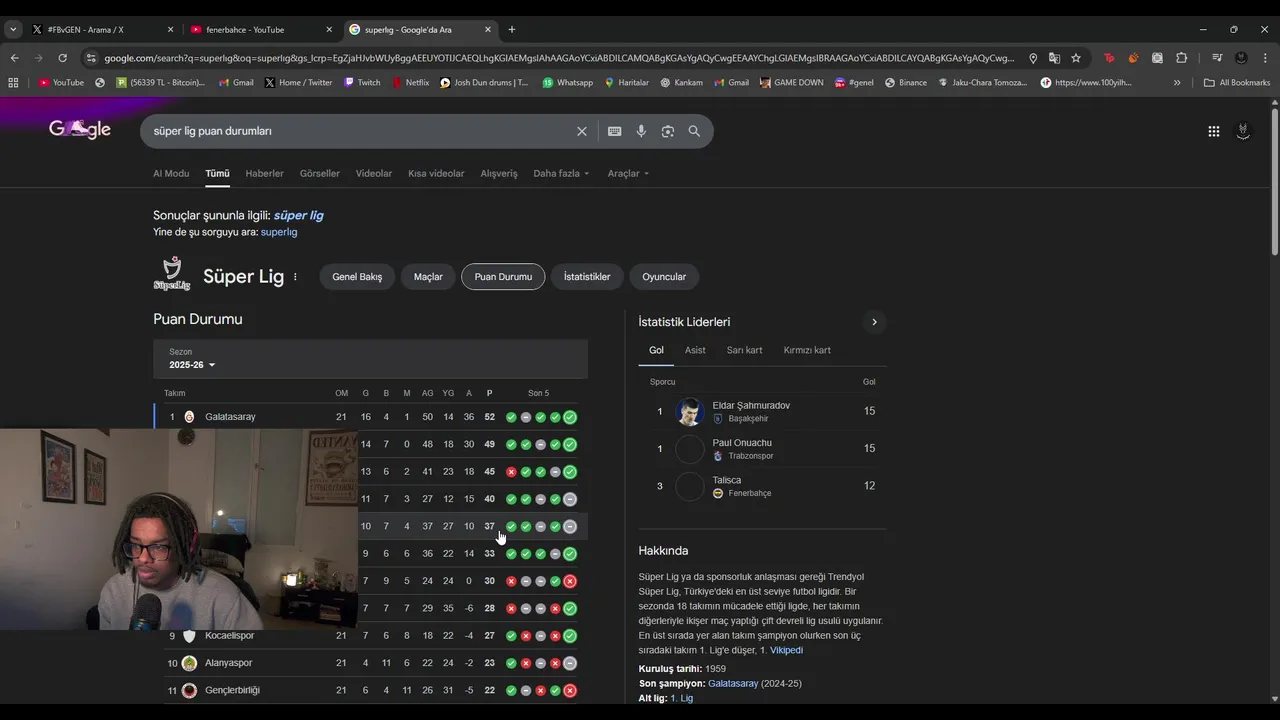Open the Chrome three-dot menu
This screenshot has height=720, width=1280.
(x=1265, y=58)
